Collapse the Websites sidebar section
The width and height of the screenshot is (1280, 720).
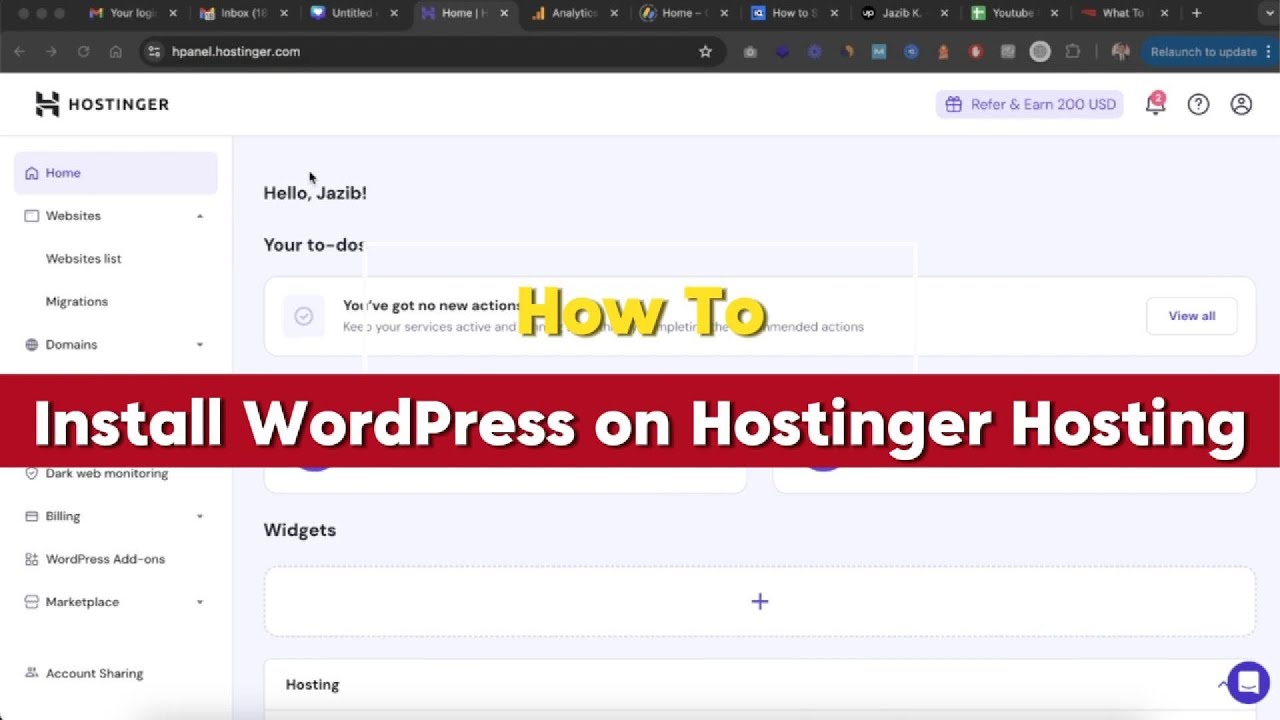click(x=200, y=216)
